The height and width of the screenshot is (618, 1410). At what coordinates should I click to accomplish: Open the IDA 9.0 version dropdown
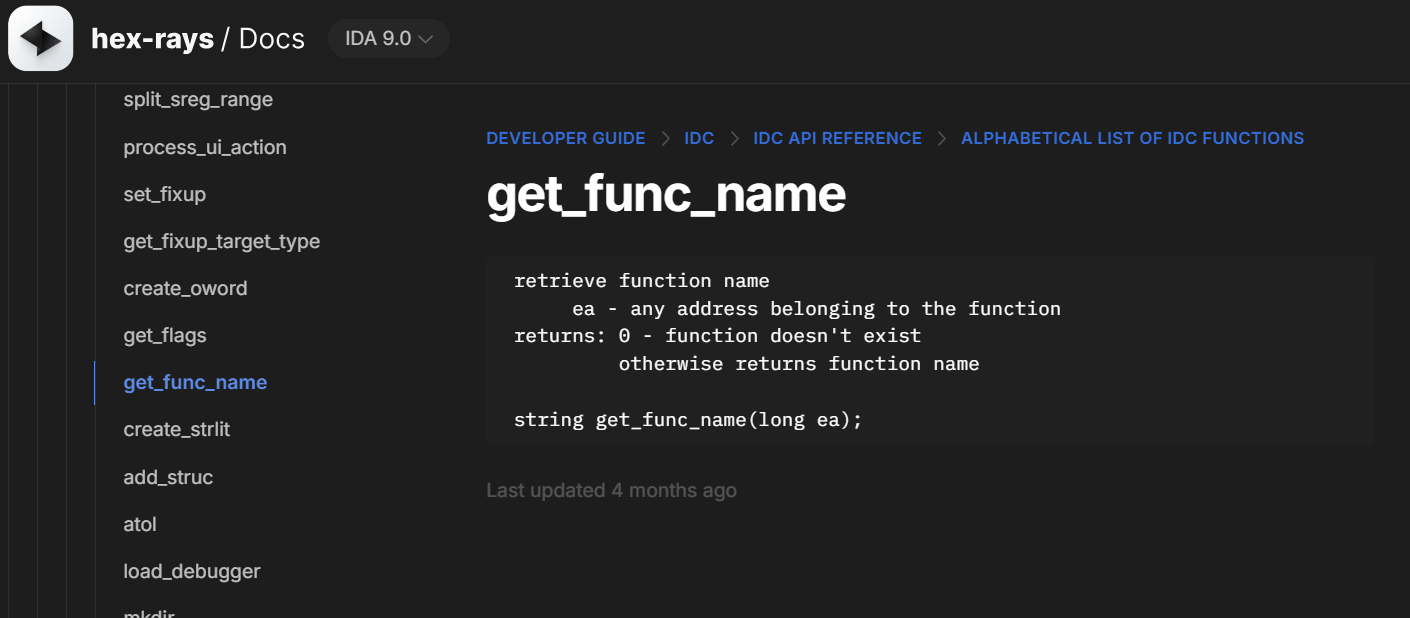[389, 39]
